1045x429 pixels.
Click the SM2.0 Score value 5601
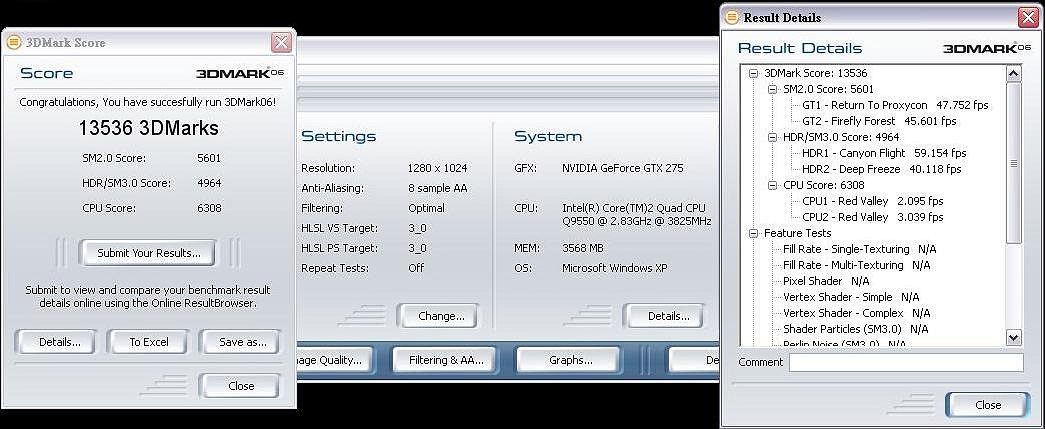209,158
